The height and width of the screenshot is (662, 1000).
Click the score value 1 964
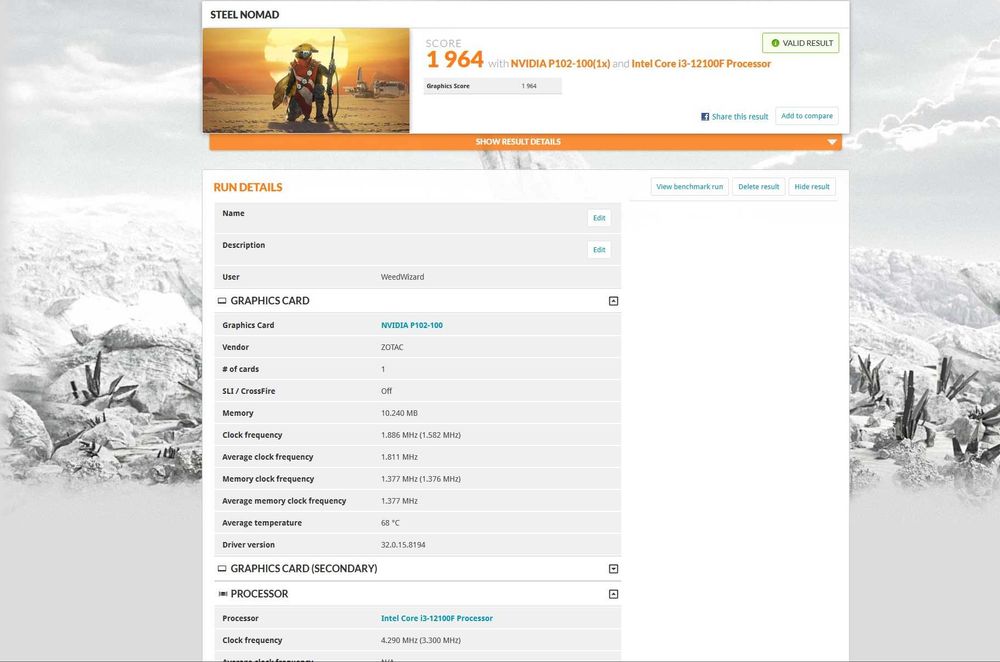[455, 60]
